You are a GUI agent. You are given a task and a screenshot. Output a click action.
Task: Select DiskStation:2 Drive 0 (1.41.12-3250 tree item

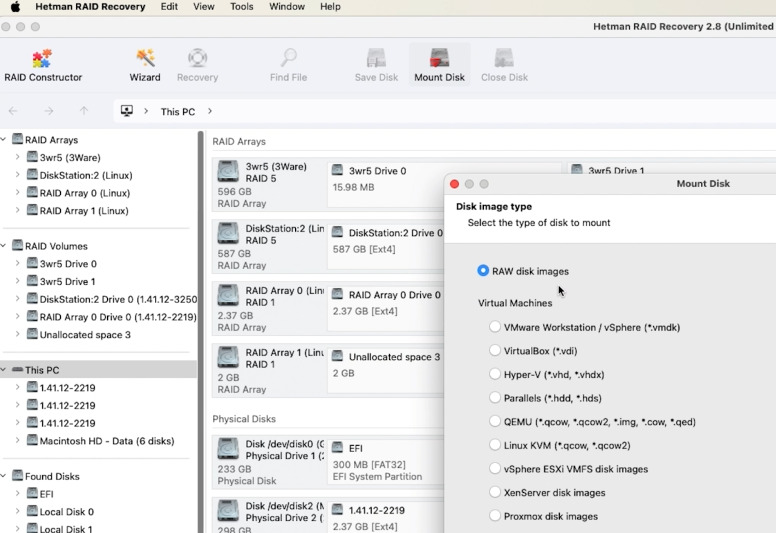pos(118,299)
